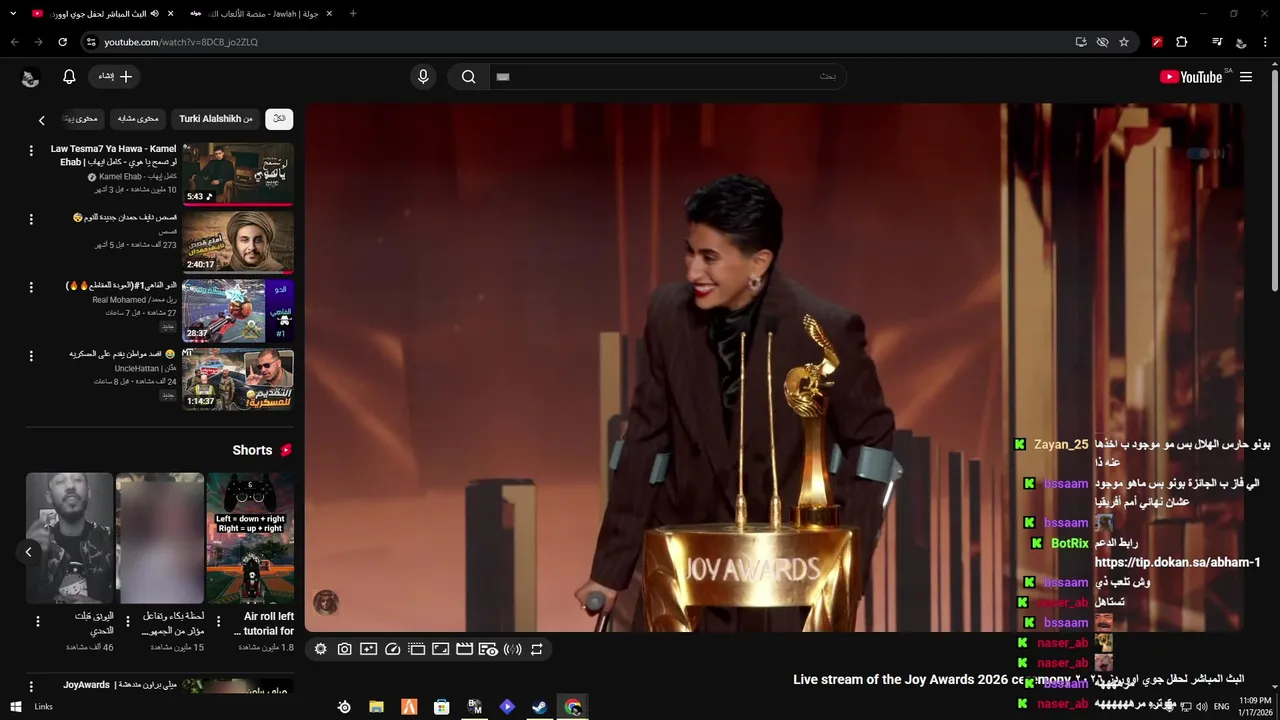Install app icon in address bar

pyautogui.click(x=1081, y=42)
